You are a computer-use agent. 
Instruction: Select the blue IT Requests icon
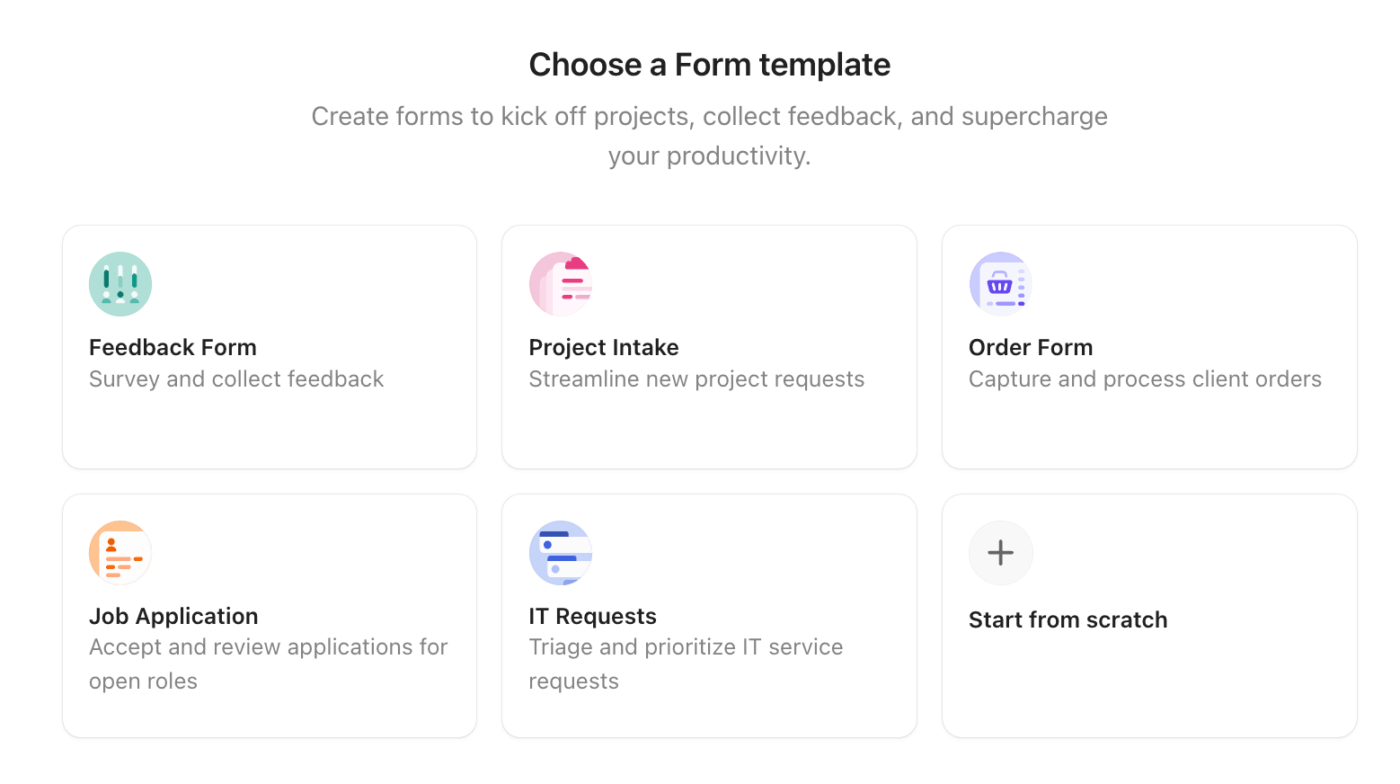[560, 552]
